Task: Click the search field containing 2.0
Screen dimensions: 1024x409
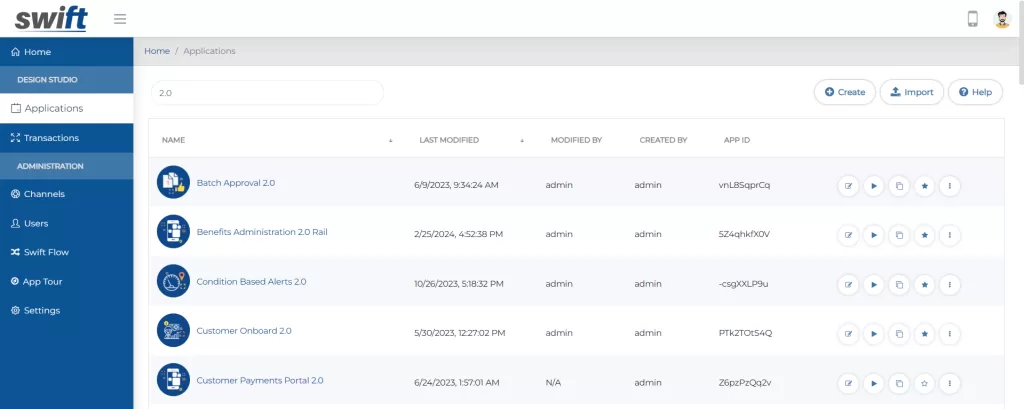Action: [x=267, y=93]
